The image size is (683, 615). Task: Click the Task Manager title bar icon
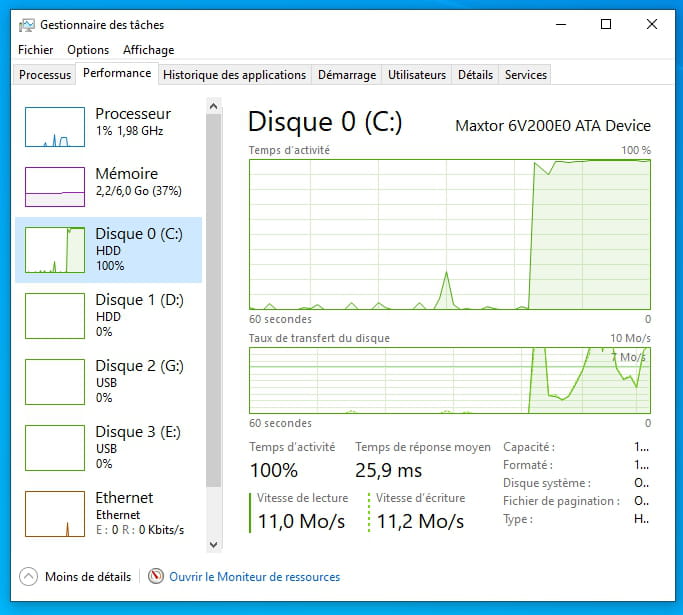[x=27, y=25]
